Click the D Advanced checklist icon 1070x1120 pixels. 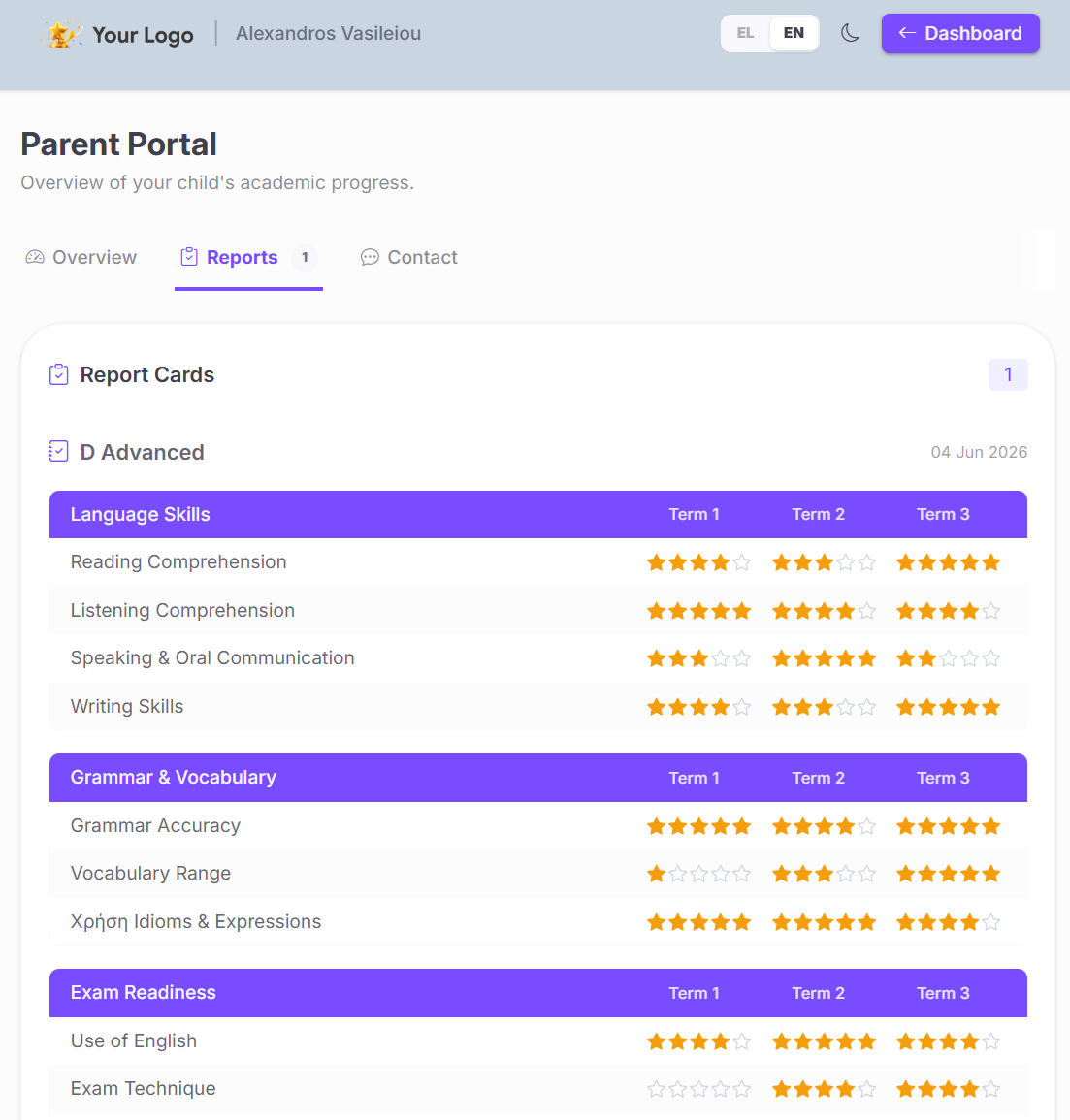58,452
